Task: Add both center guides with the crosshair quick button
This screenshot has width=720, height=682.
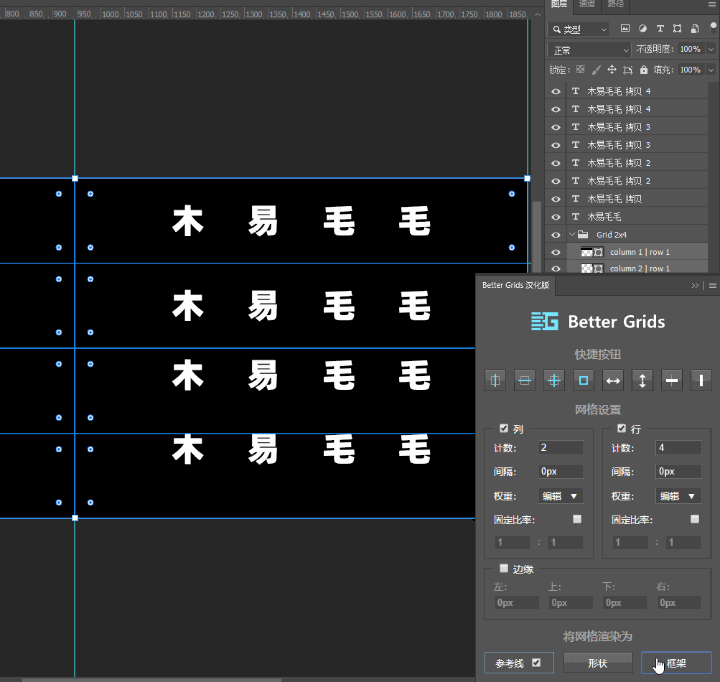Action: click(x=554, y=380)
